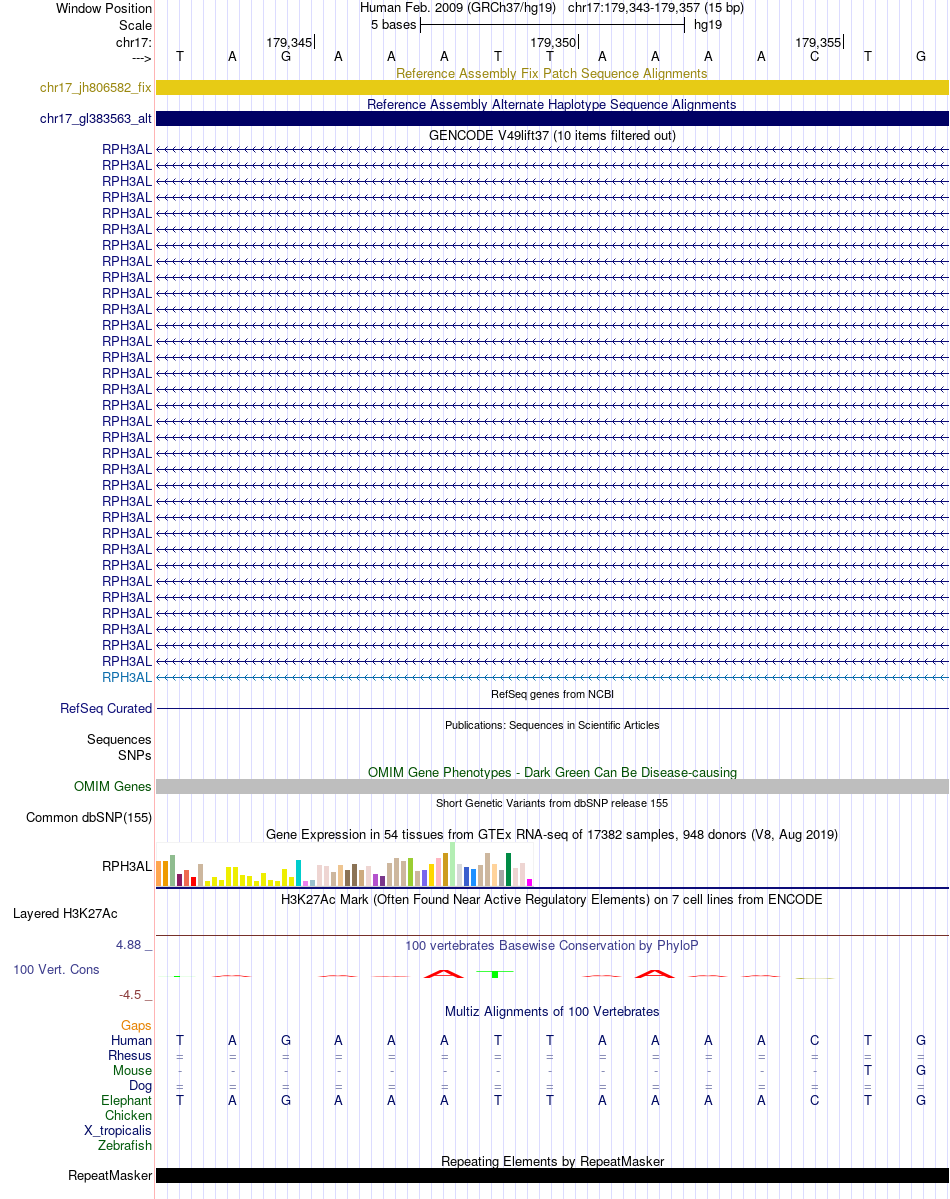The height and width of the screenshot is (1199, 950).
Task: Click the RefSeq Curated label
Action: (106, 709)
